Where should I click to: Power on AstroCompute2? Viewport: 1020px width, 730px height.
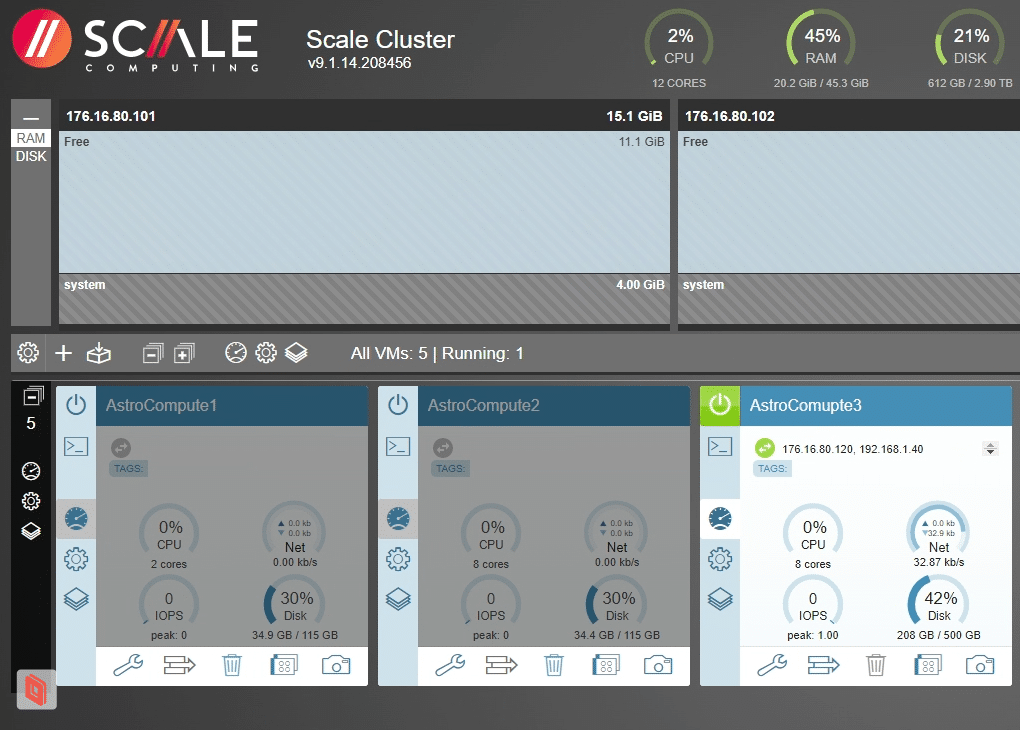[398, 405]
